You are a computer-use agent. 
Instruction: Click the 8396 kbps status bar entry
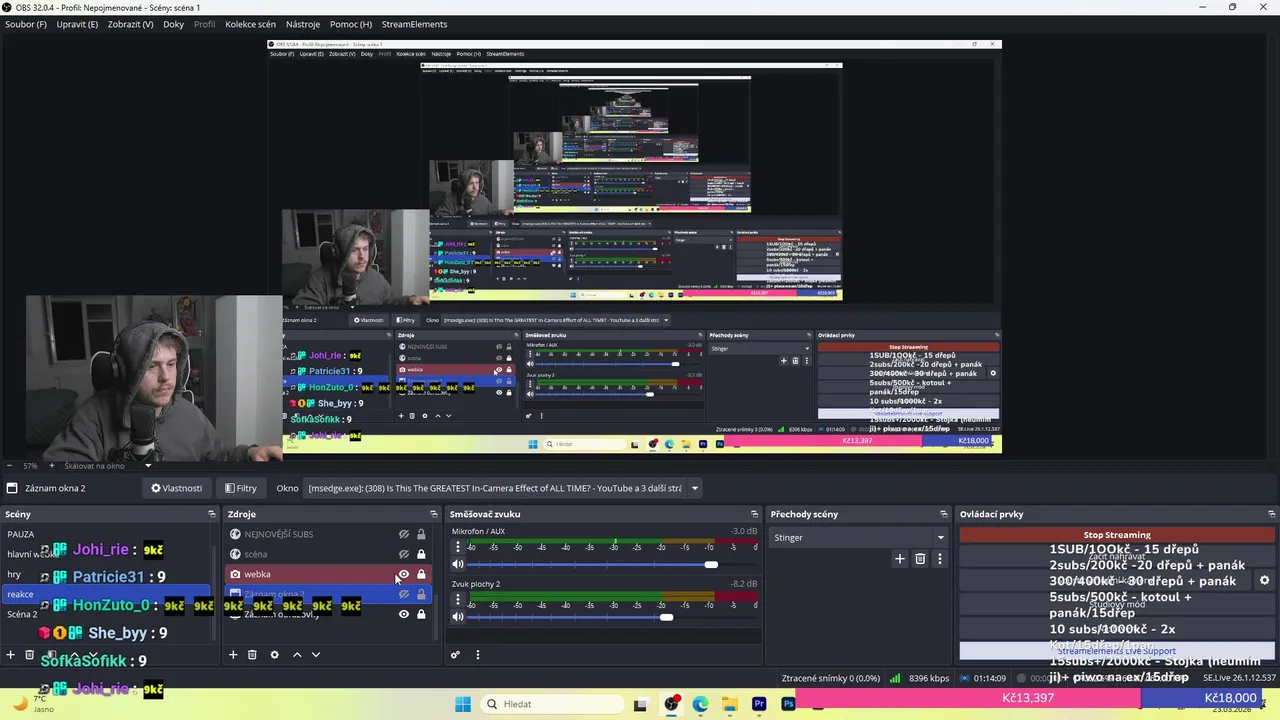tap(920, 678)
